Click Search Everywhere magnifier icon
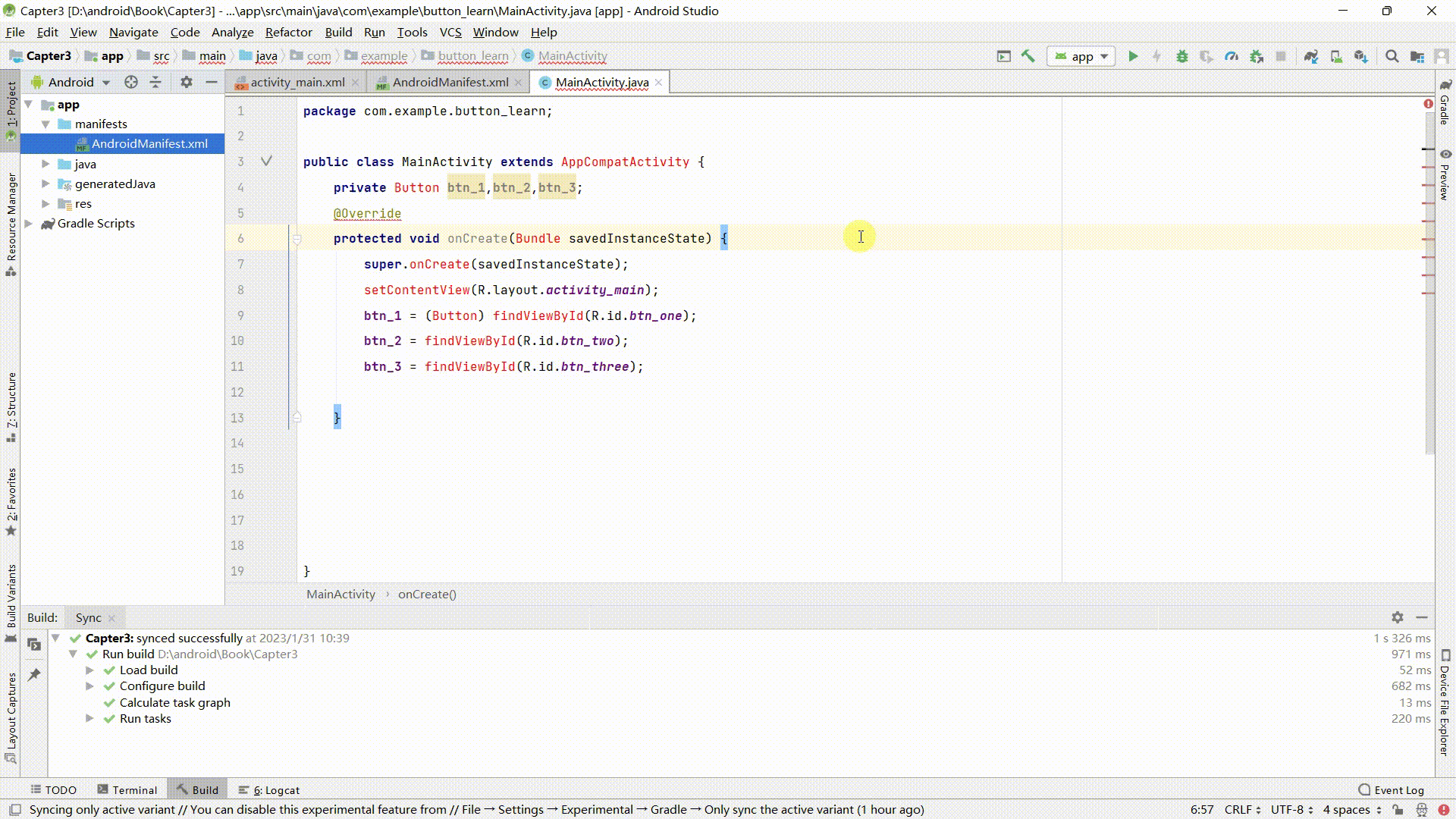The width and height of the screenshot is (1456, 819). coord(1392,56)
